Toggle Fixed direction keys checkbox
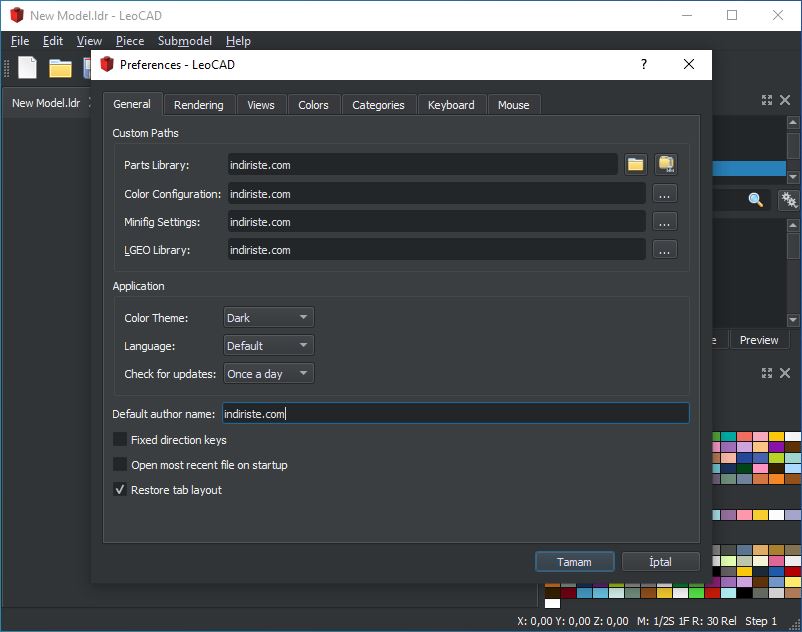This screenshot has width=802, height=632. pyautogui.click(x=120, y=440)
